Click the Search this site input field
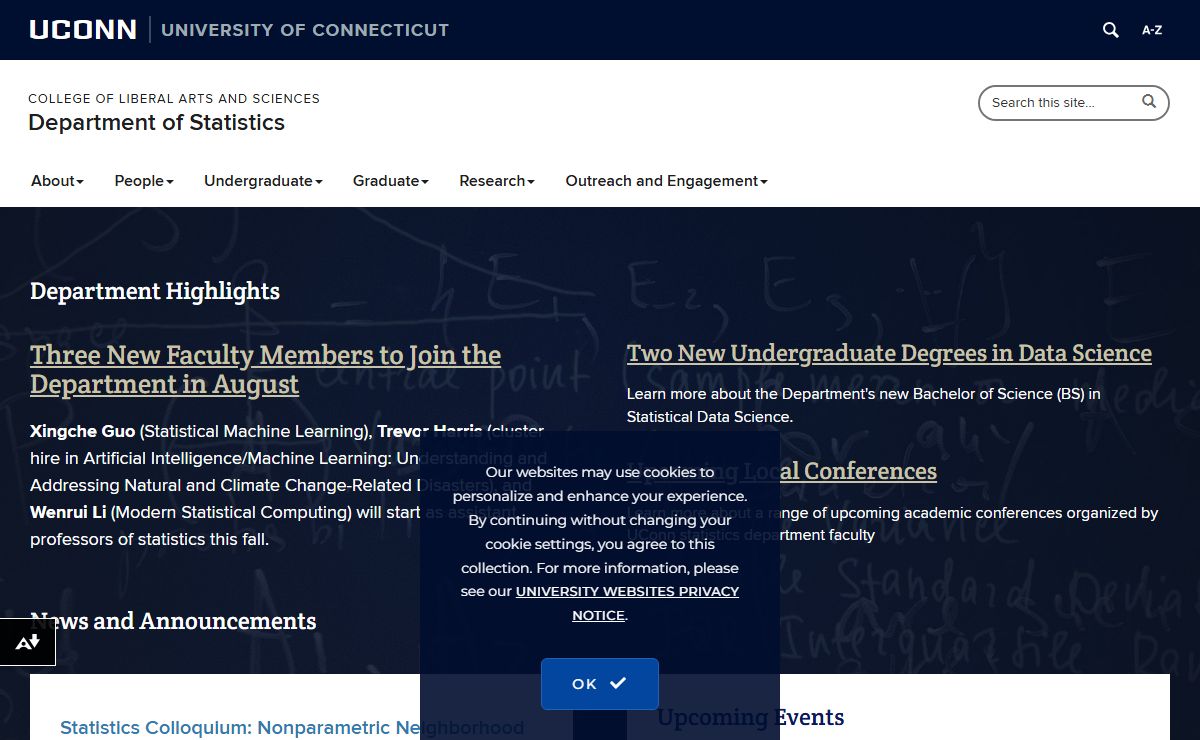Viewport: 1200px width, 740px height. pyautogui.click(x=1060, y=103)
